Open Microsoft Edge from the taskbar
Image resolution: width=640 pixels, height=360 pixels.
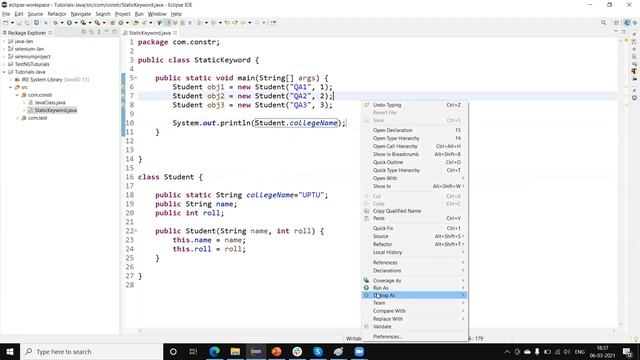point(215,351)
